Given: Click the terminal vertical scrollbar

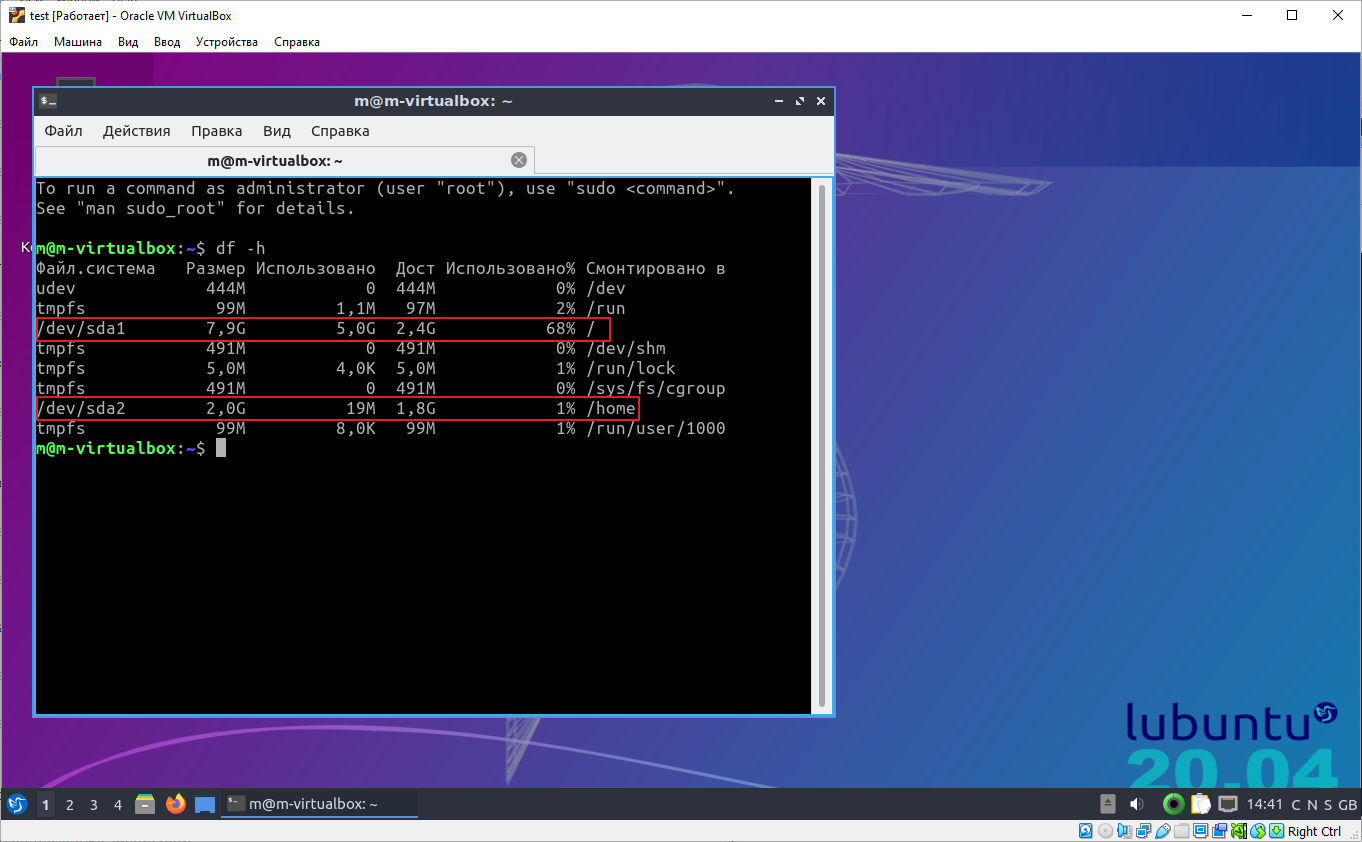Looking at the screenshot, I should [822, 445].
